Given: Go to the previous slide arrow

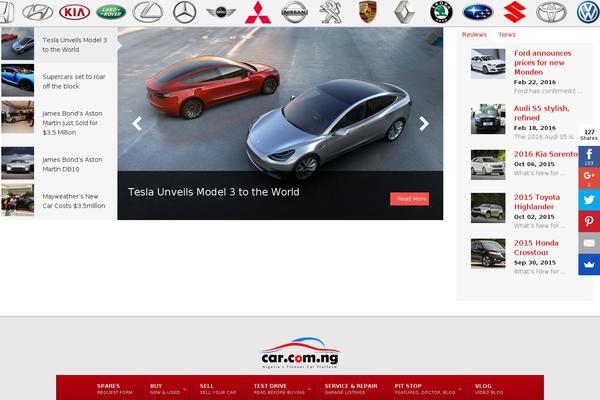Looking at the screenshot, I should pos(137,124).
